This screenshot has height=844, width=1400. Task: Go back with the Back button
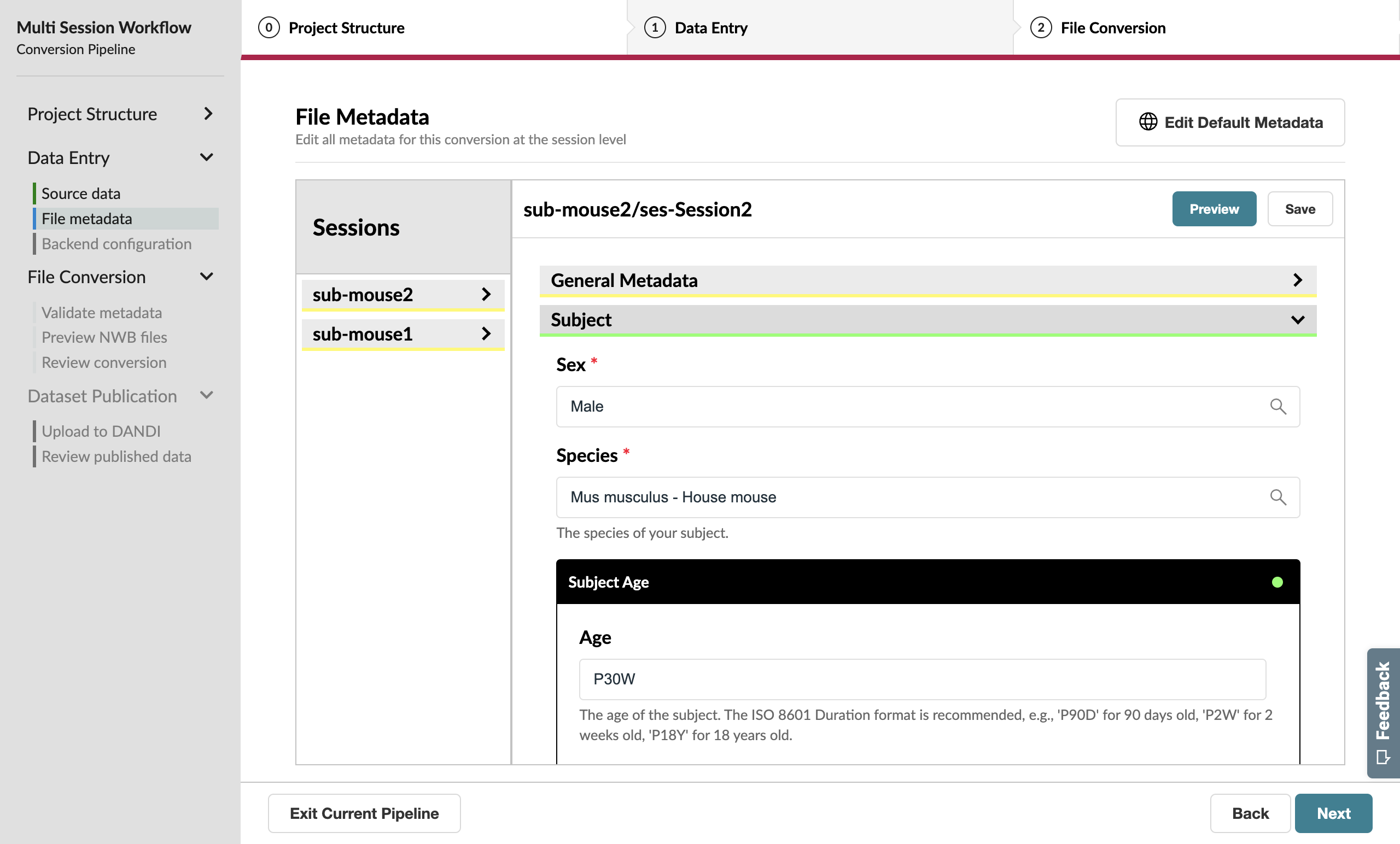pos(1250,813)
